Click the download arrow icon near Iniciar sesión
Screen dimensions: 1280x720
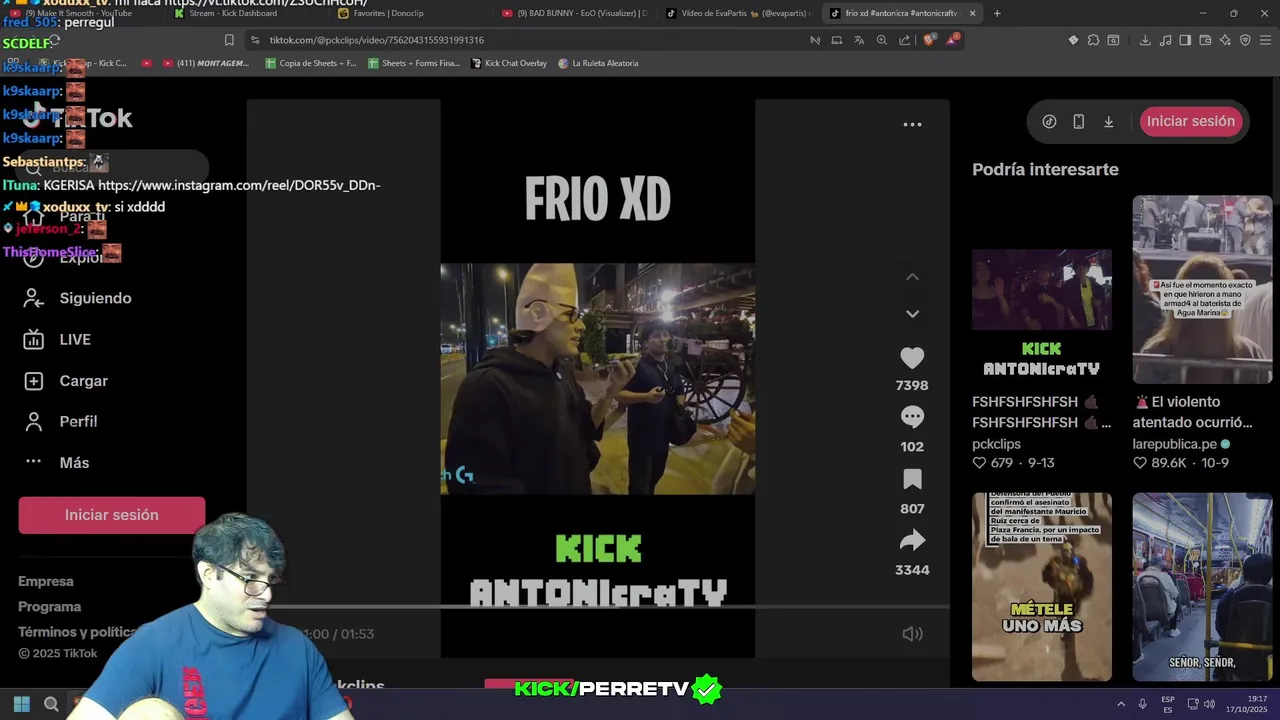pyautogui.click(x=1108, y=122)
